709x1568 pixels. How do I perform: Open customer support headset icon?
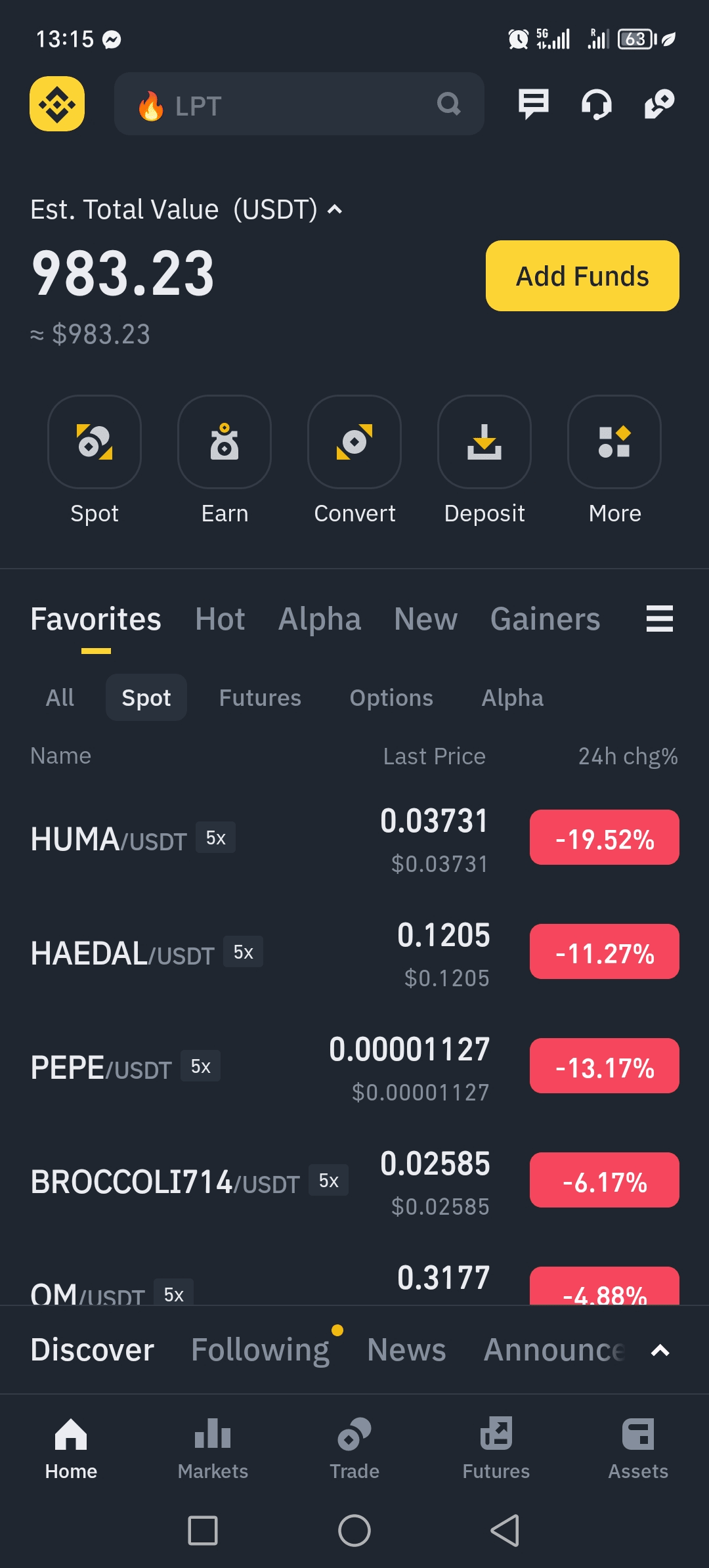point(596,104)
